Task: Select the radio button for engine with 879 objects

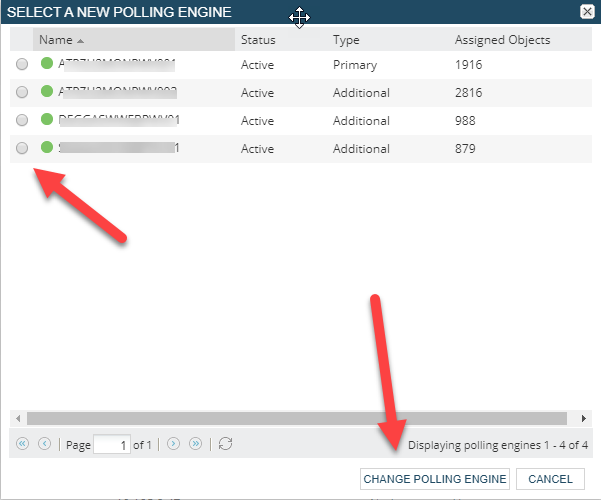Action: (x=22, y=148)
